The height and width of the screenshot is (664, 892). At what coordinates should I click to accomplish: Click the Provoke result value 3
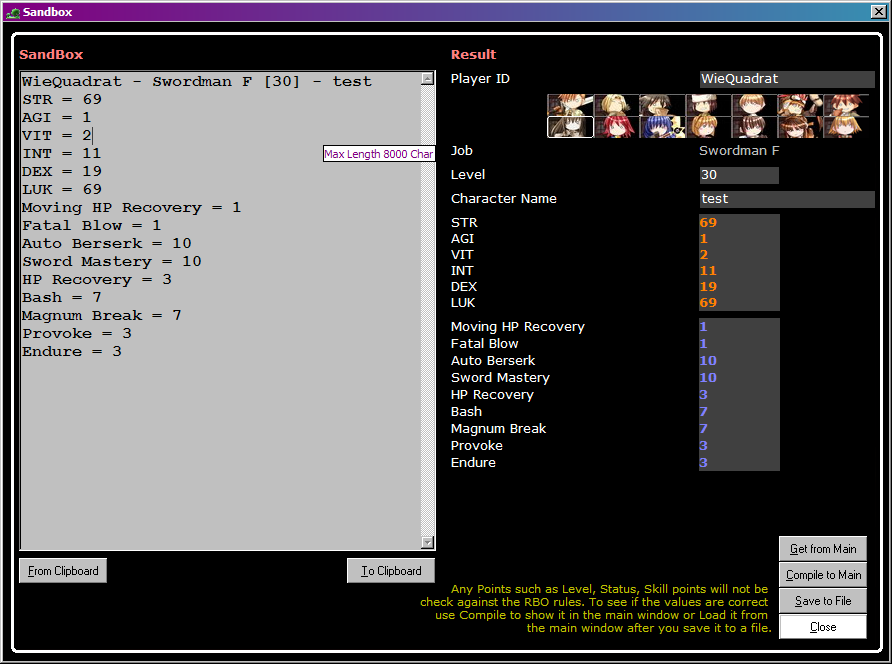704,446
